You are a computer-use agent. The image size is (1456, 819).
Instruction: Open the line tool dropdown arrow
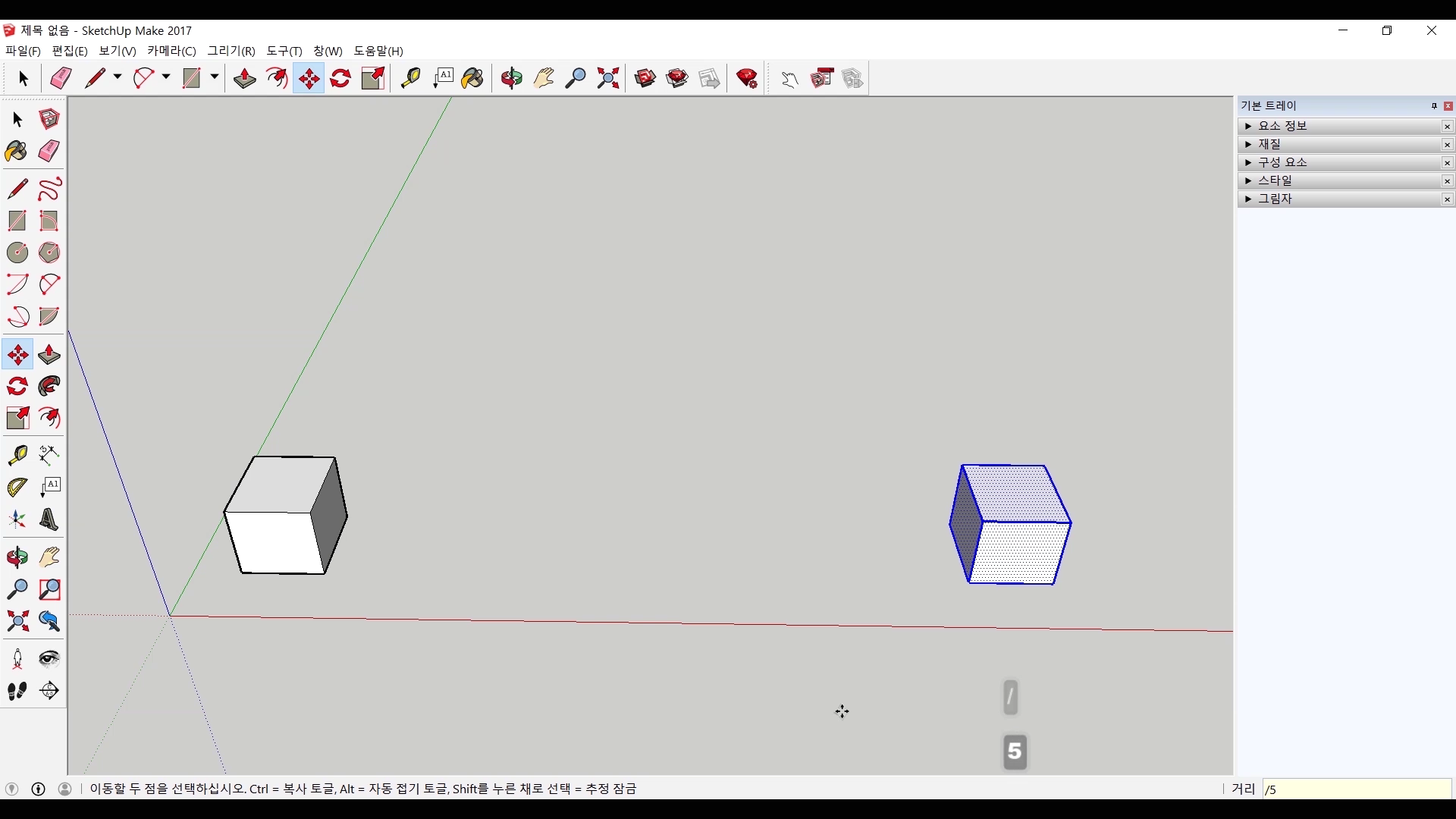pyautogui.click(x=118, y=77)
